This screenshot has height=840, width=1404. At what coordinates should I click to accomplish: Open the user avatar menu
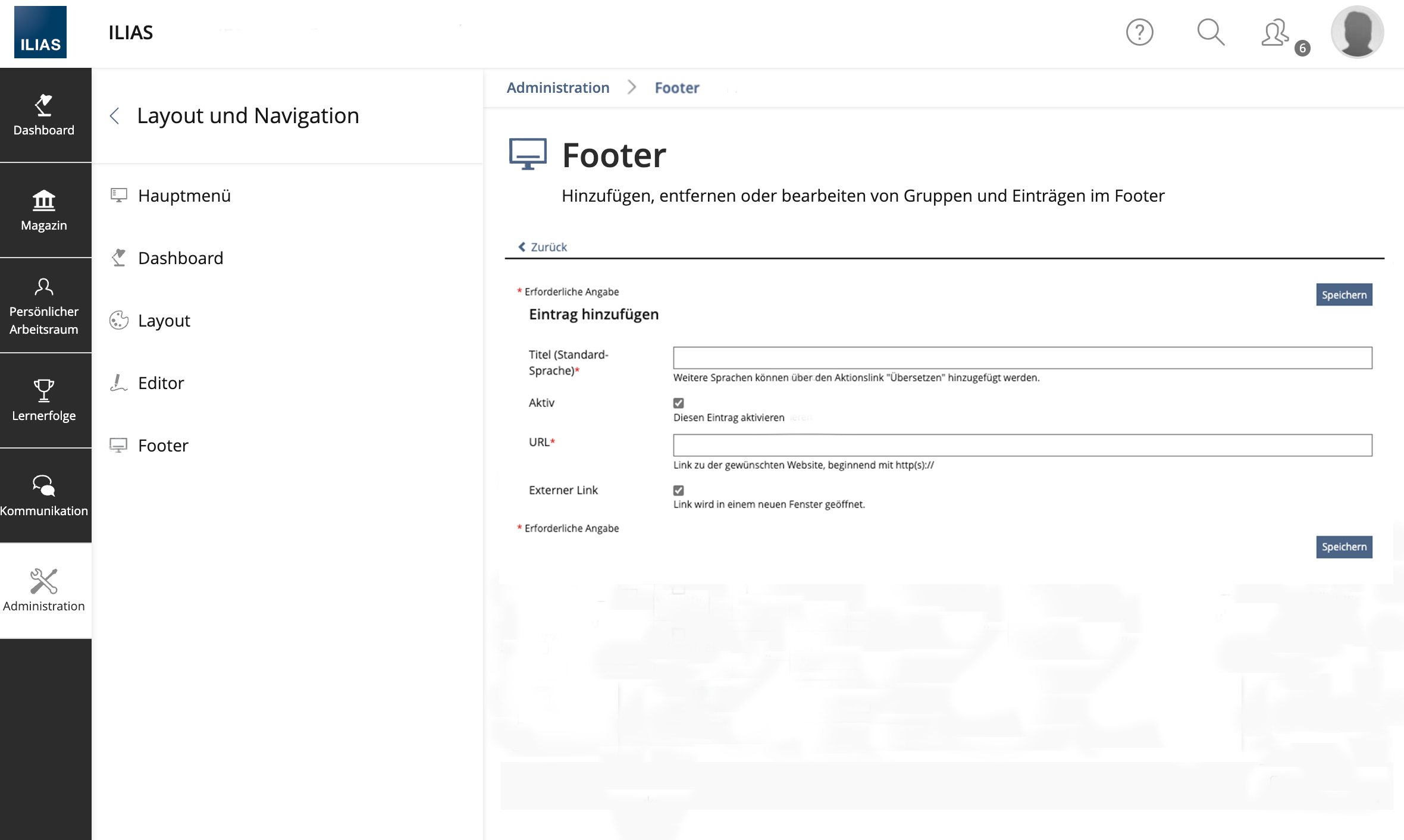[1357, 32]
